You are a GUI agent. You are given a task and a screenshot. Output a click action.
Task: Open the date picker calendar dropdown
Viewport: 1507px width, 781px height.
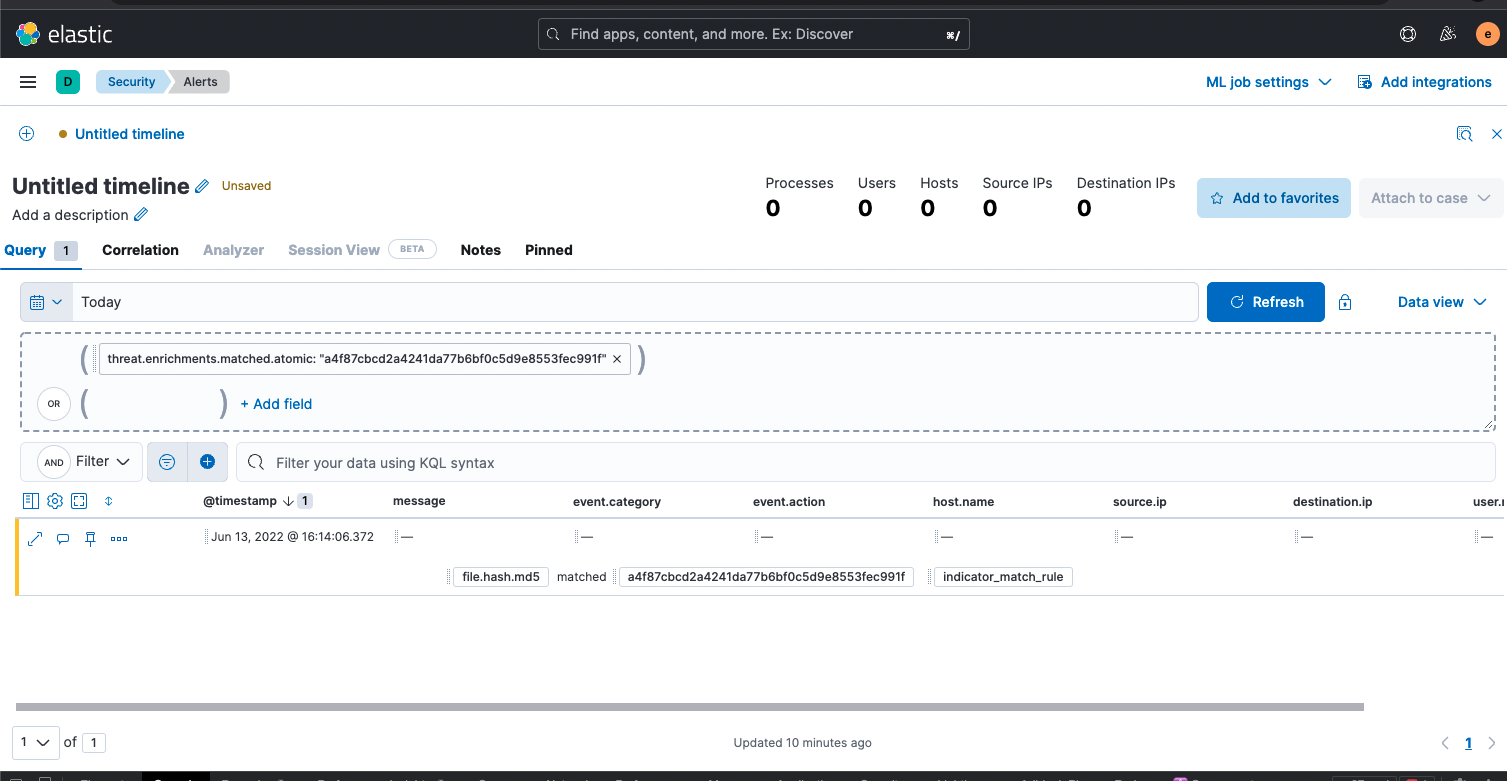tap(45, 301)
